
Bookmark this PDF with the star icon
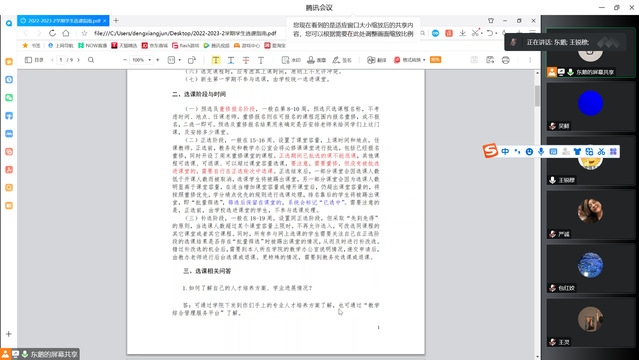(x=84, y=33)
